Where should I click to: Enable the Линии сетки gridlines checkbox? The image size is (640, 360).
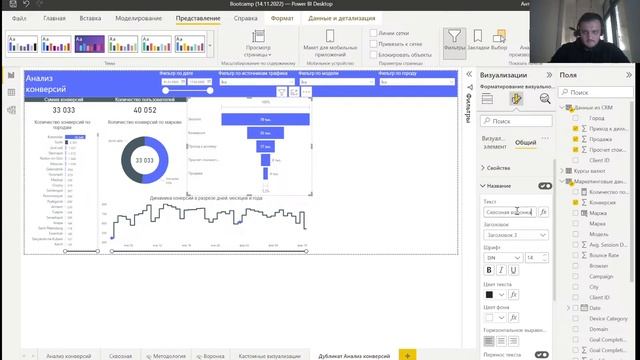click(373, 33)
